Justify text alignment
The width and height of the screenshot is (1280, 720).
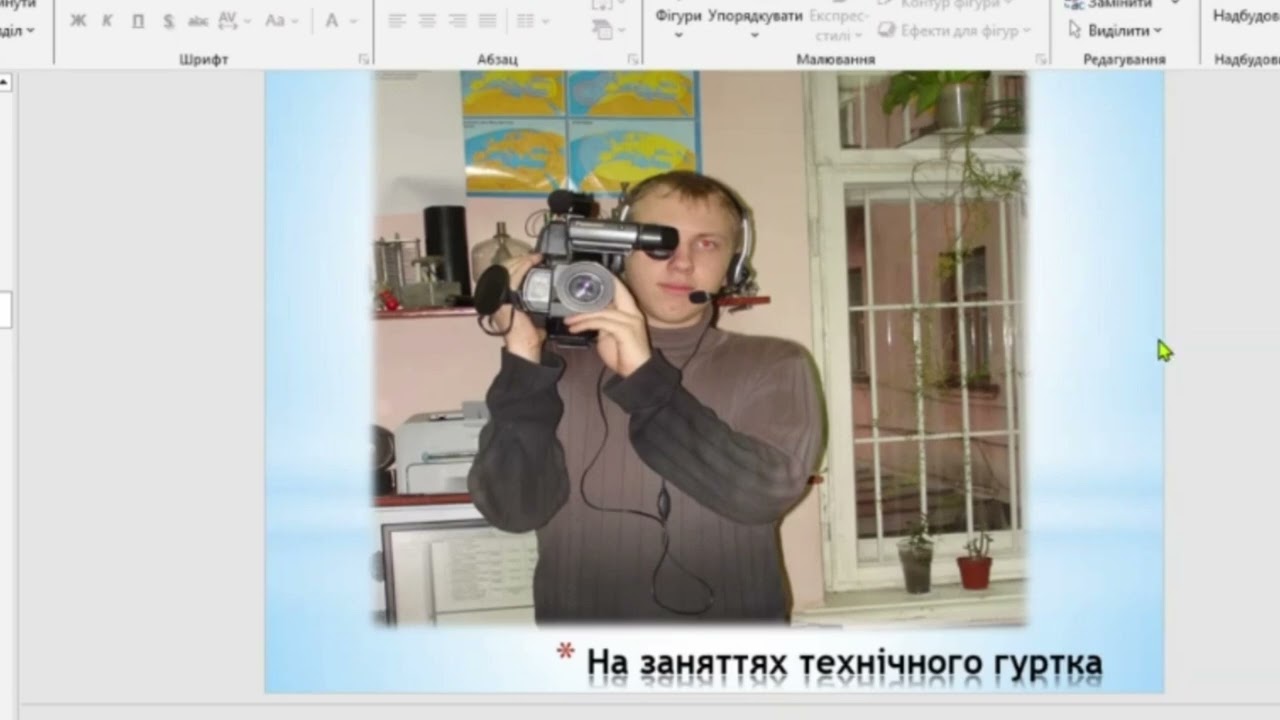coord(488,20)
